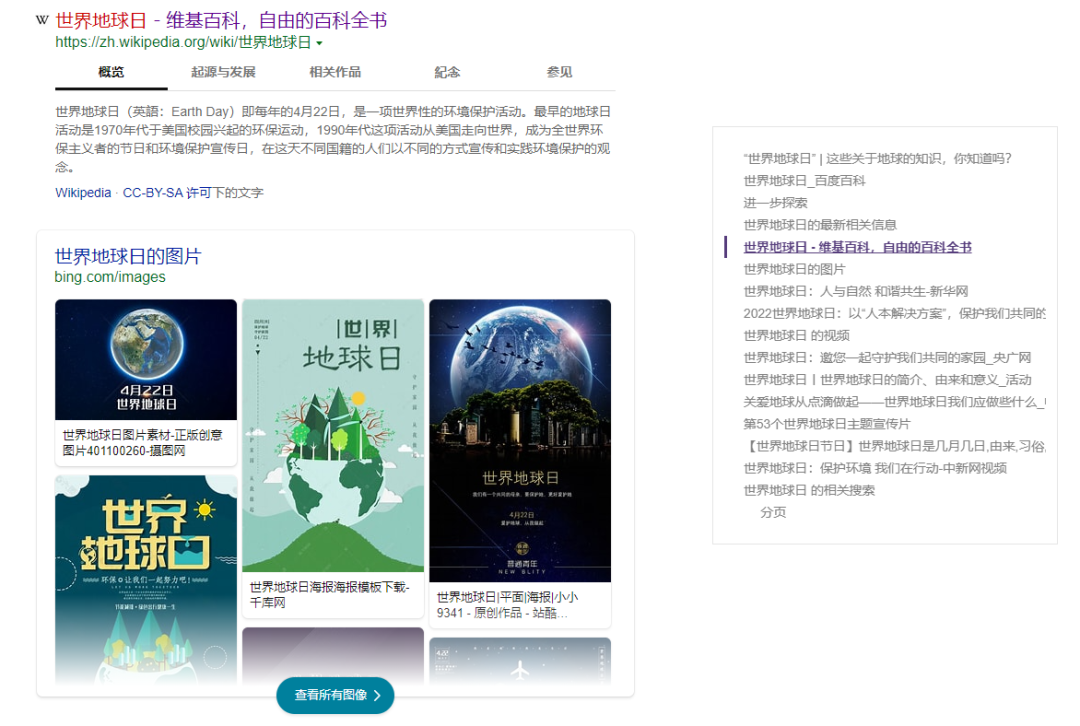Jump to 世界地球日的简介、由来和意义 entry
The height and width of the screenshot is (726, 1080).
pos(887,380)
